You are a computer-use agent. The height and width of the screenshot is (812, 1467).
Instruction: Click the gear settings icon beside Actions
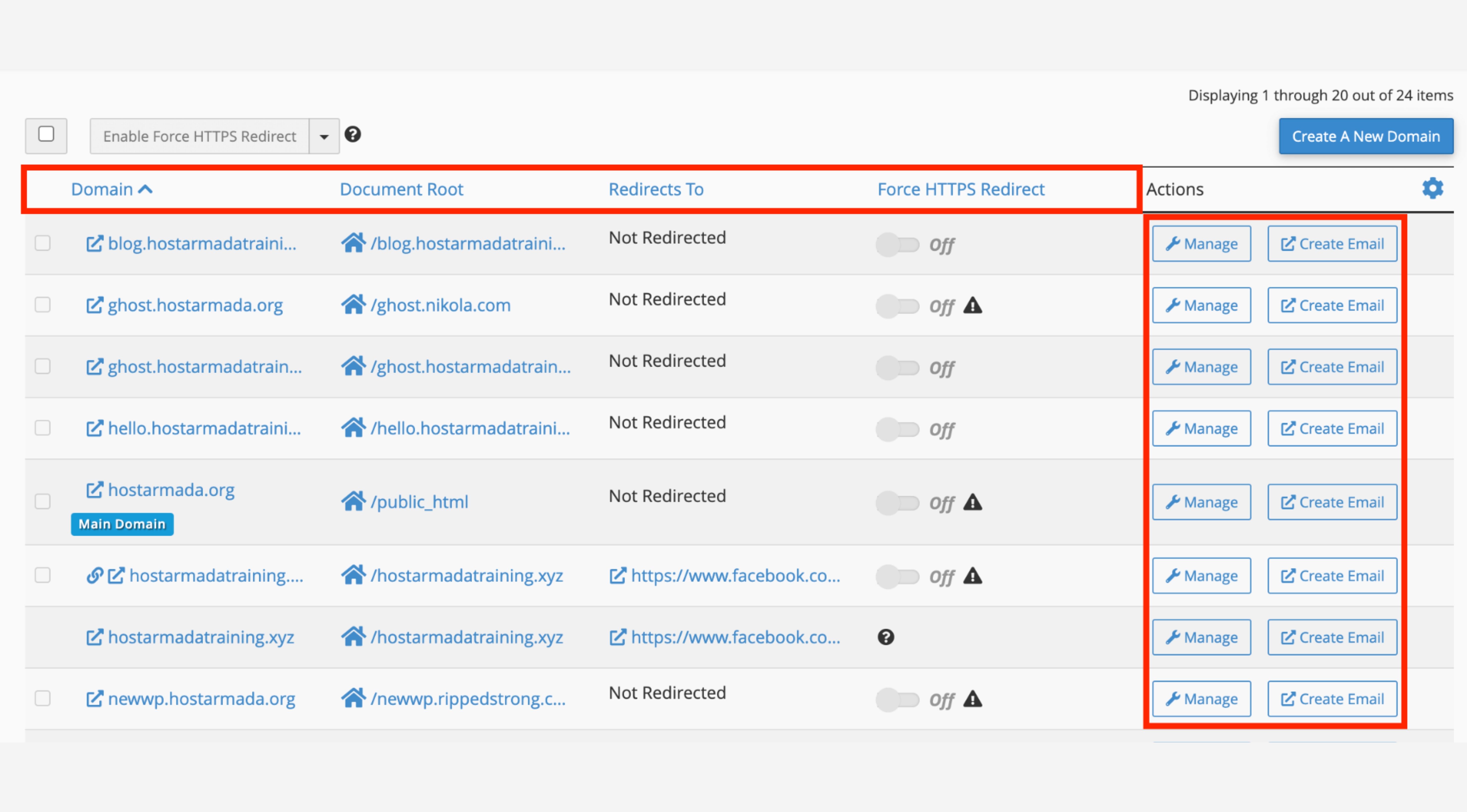point(1432,189)
